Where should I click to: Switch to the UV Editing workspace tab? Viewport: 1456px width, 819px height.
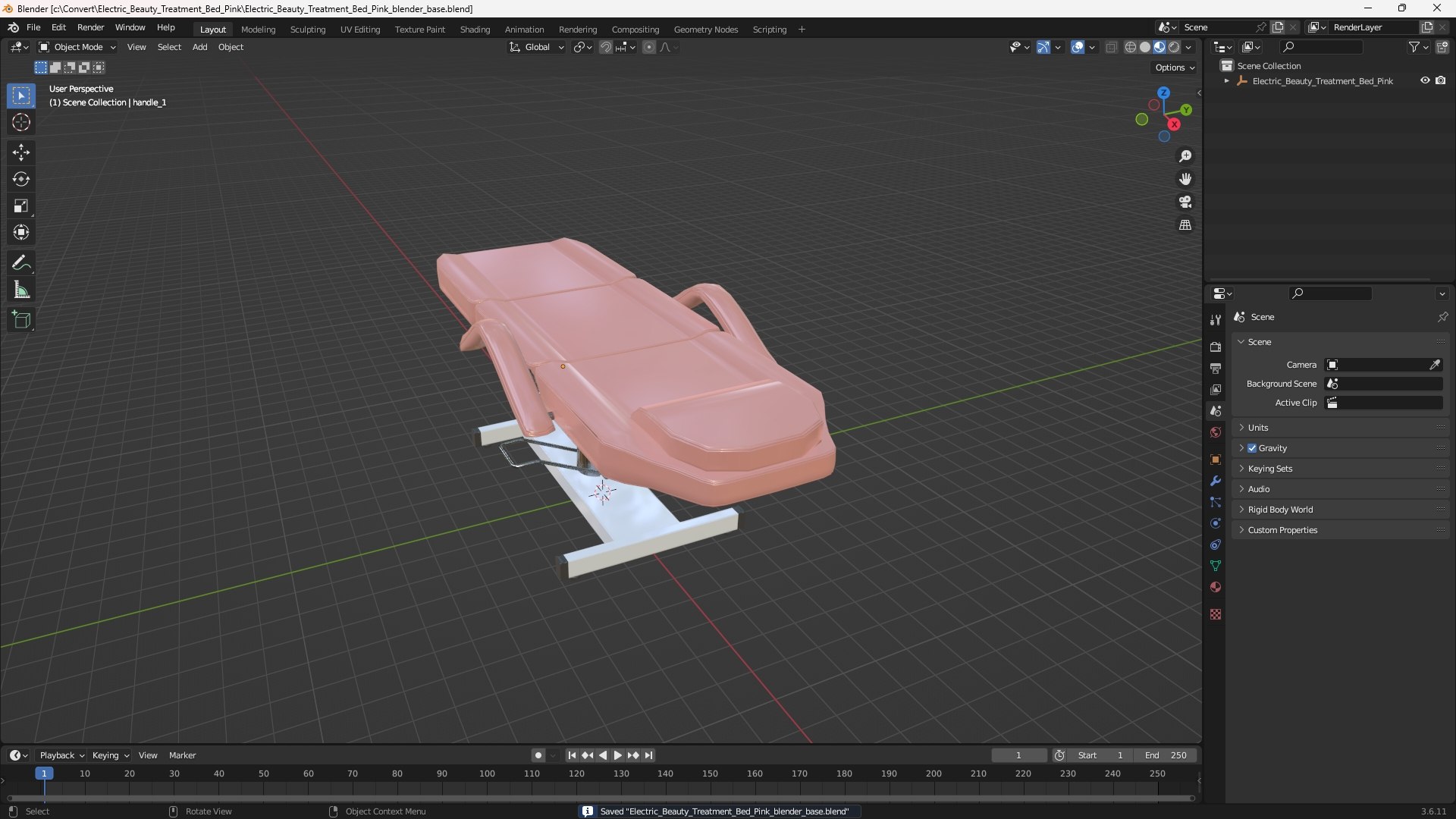[360, 30]
